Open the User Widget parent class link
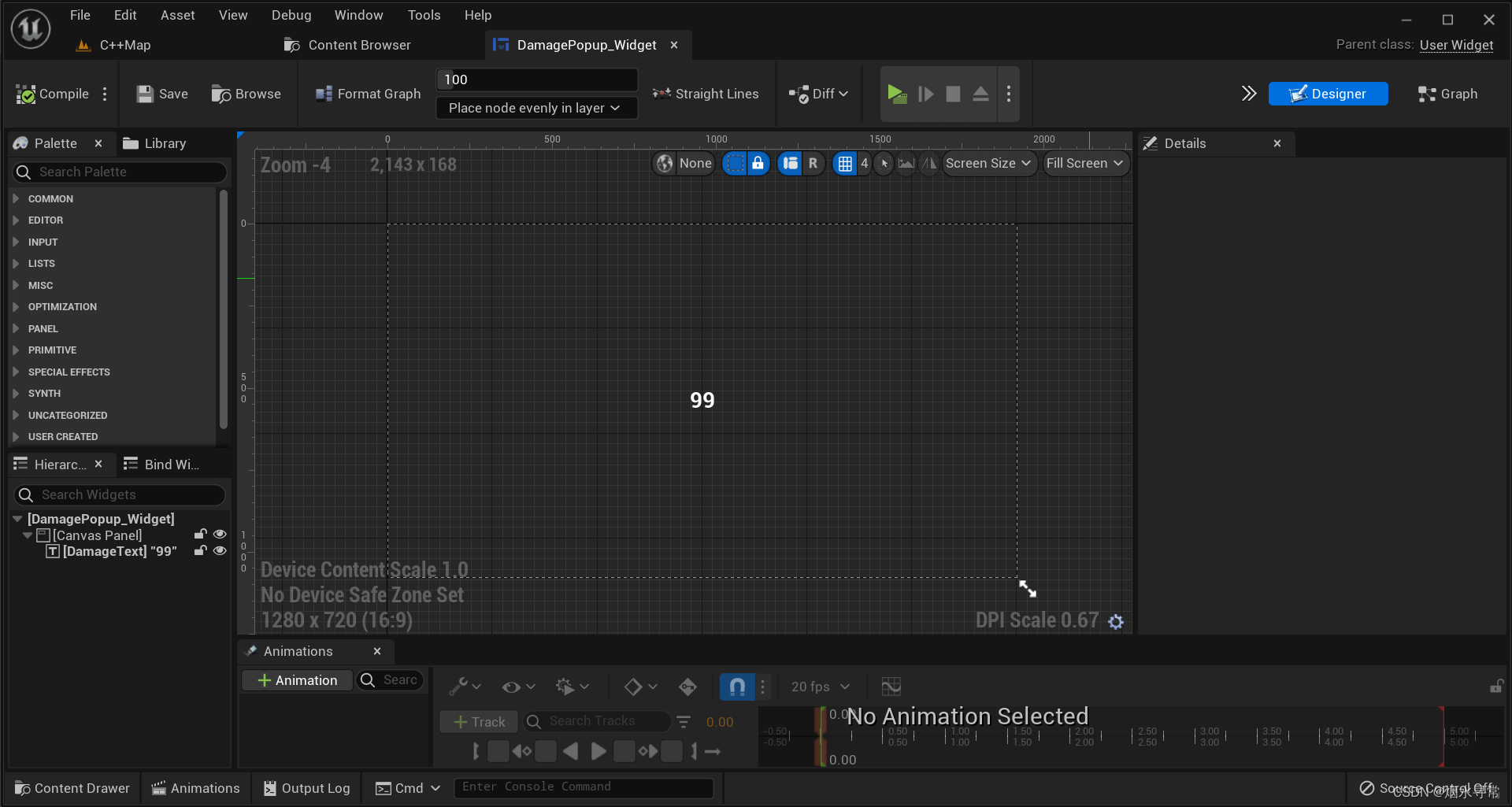This screenshot has width=1512, height=807. tap(1456, 45)
